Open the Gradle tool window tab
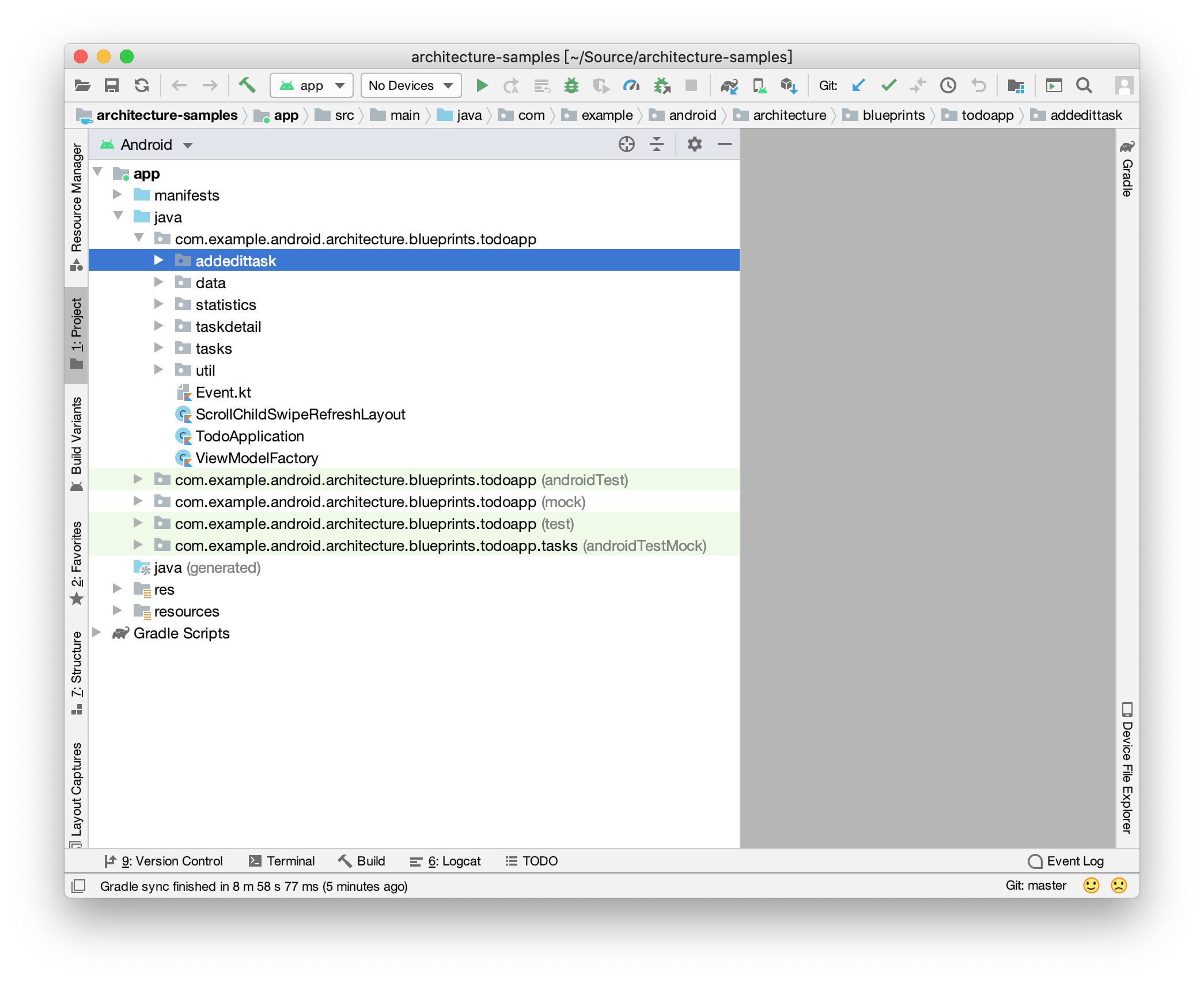The width and height of the screenshot is (1204, 983). click(1127, 168)
